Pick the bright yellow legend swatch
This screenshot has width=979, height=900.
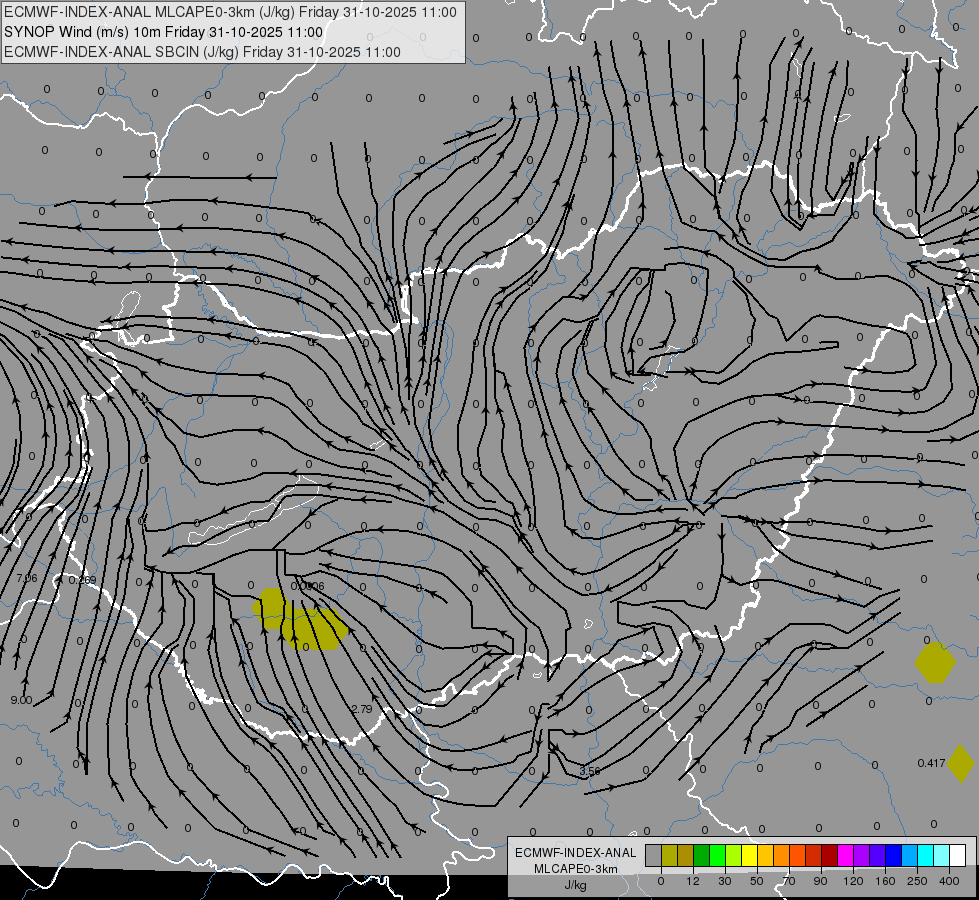(x=750, y=856)
